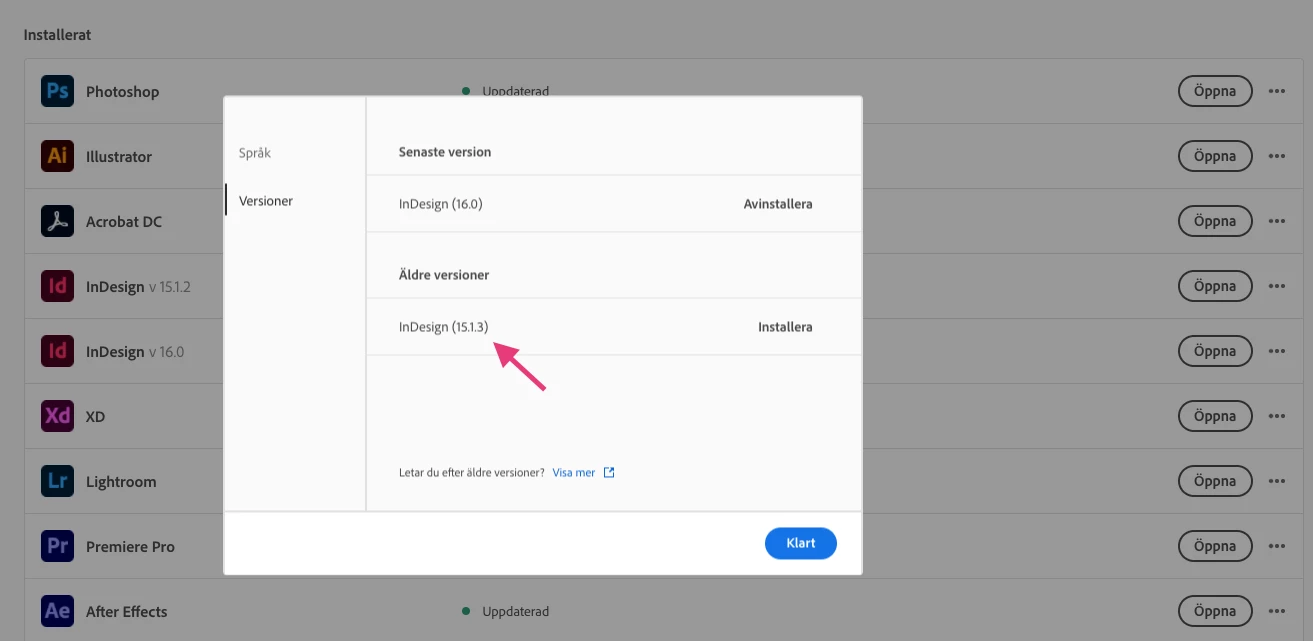1313x641 pixels.
Task: Open more options for InDesign v 16.0 row
Action: coord(1277,351)
